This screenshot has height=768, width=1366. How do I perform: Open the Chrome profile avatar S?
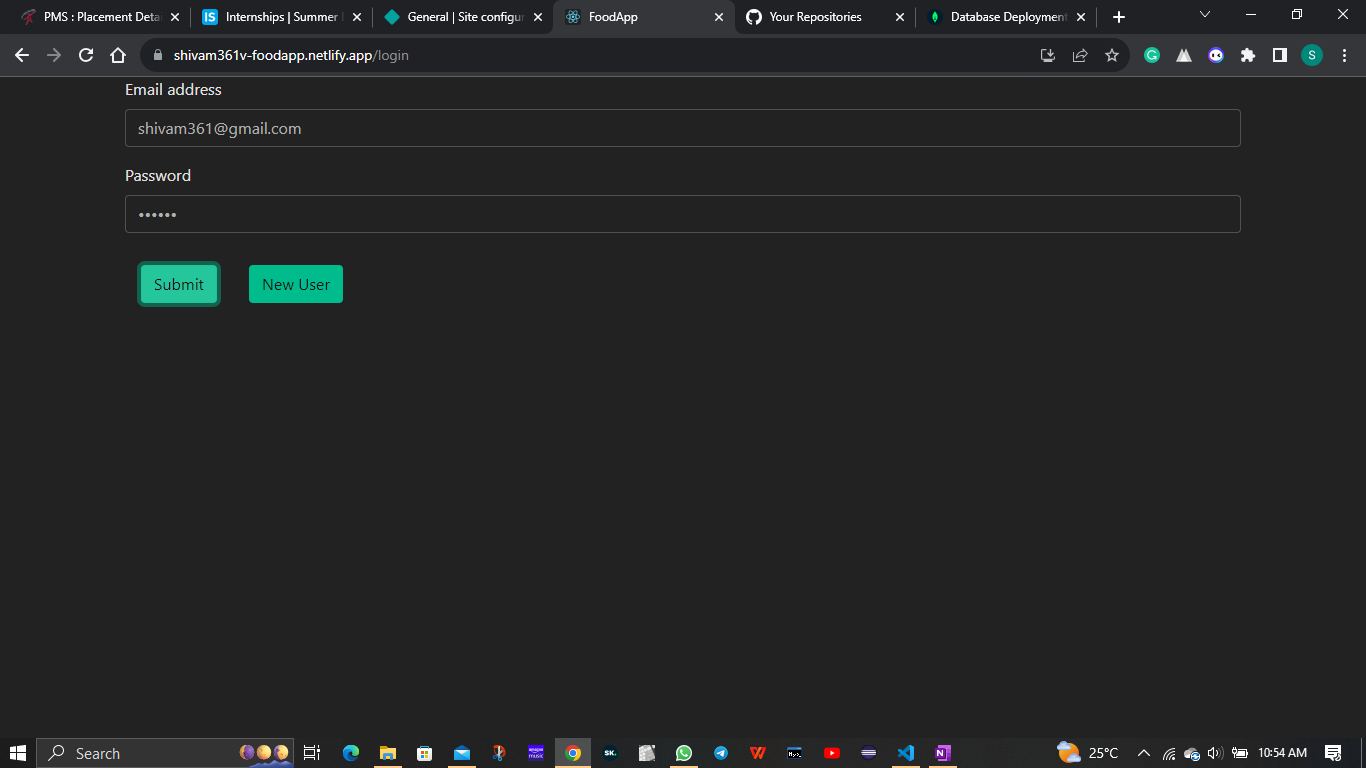click(x=1313, y=55)
